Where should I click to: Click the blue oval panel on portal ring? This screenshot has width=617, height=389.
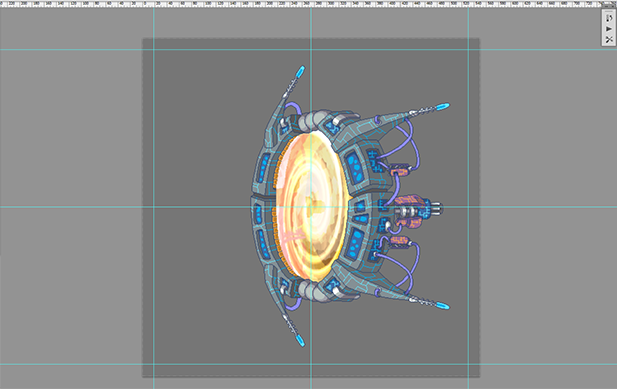tap(355, 165)
